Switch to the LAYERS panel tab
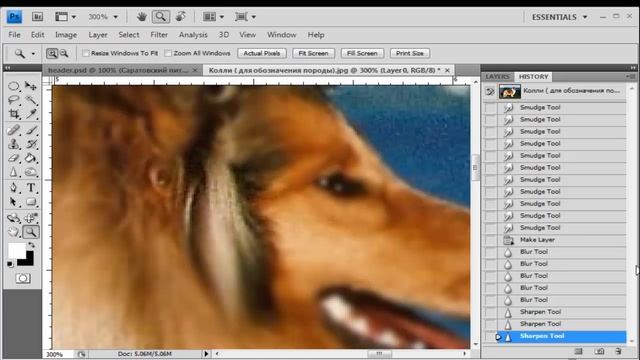640x360 pixels. click(x=497, y=77)
